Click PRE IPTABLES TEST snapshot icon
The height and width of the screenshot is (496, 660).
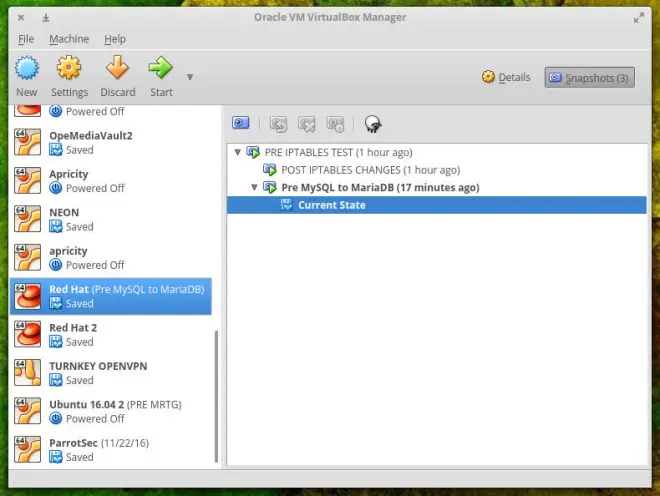click(x=253, y=152)
